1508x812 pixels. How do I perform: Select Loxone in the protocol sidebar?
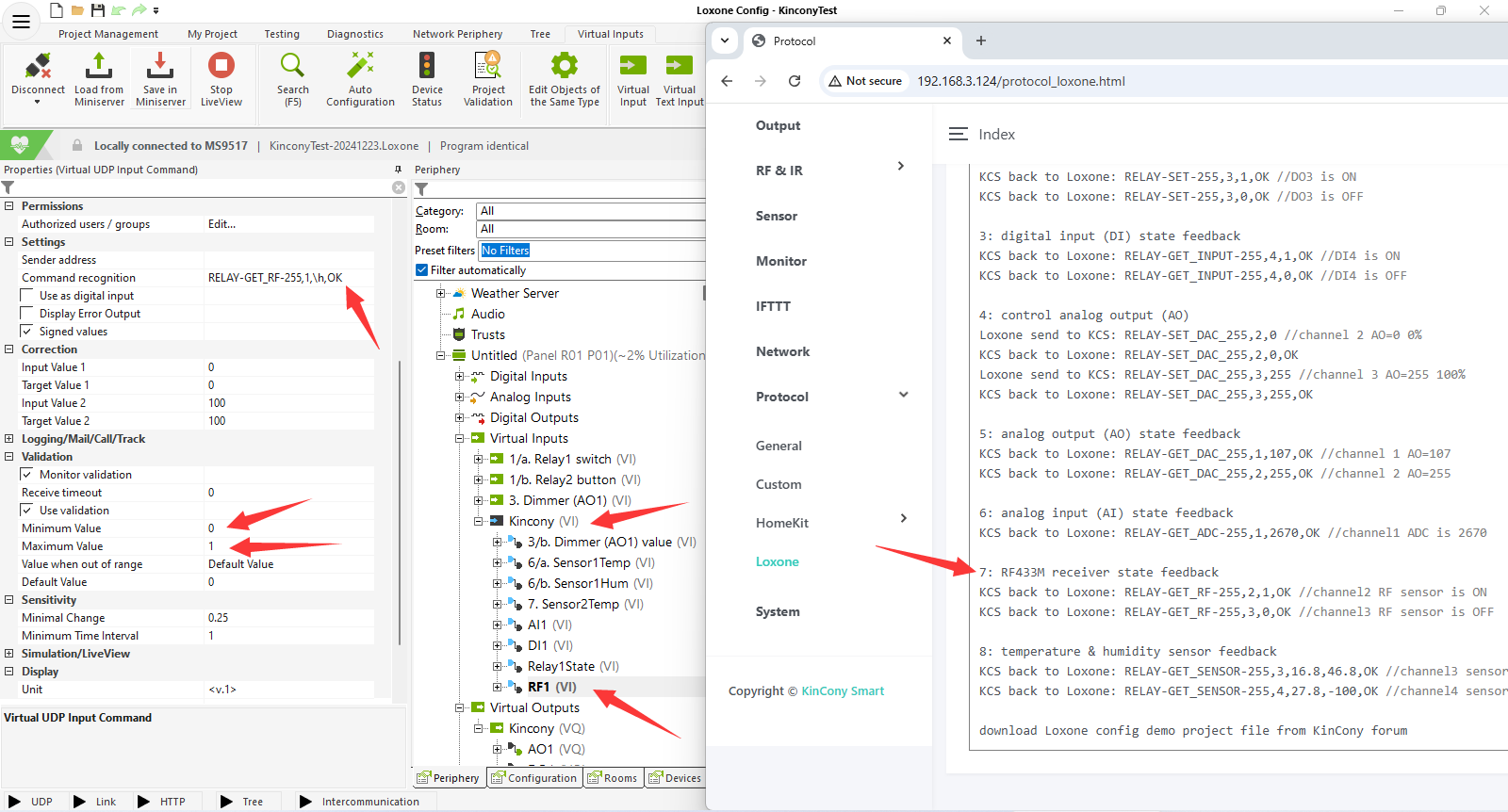pyautogui.click(x=778, y=562)
